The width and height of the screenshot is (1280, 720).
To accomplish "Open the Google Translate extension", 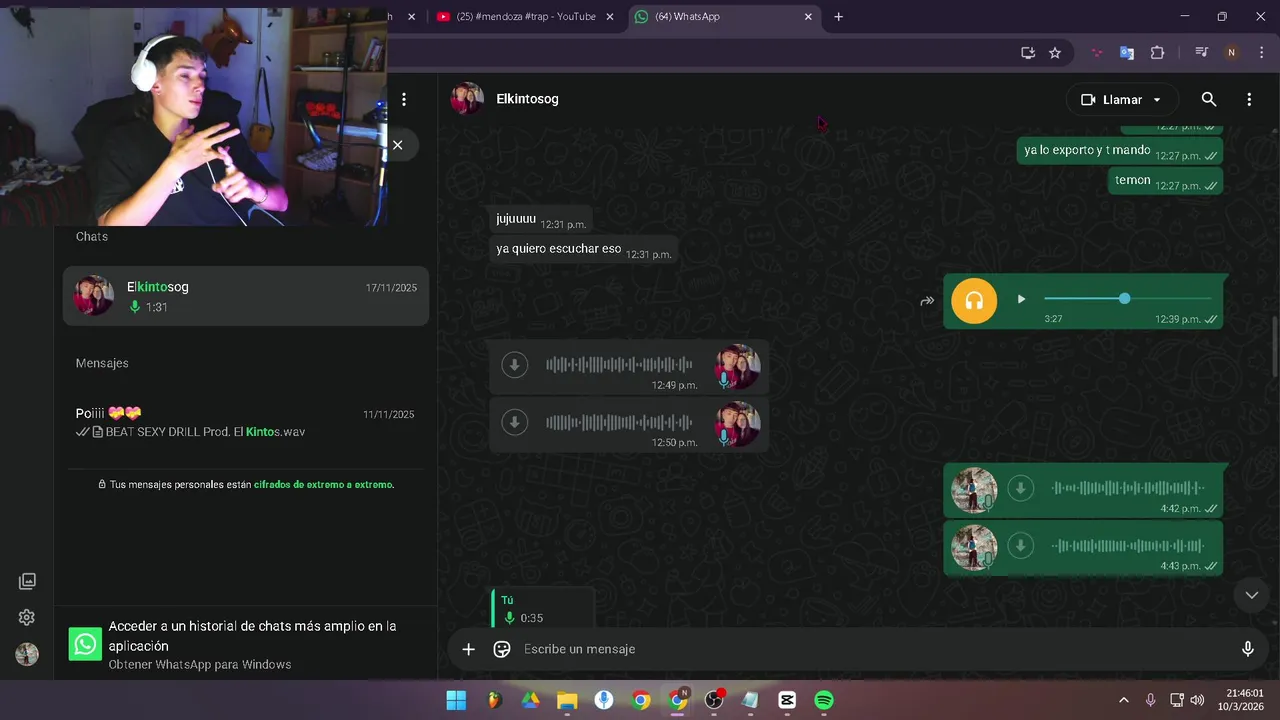I will click(x=1127, y=53).
